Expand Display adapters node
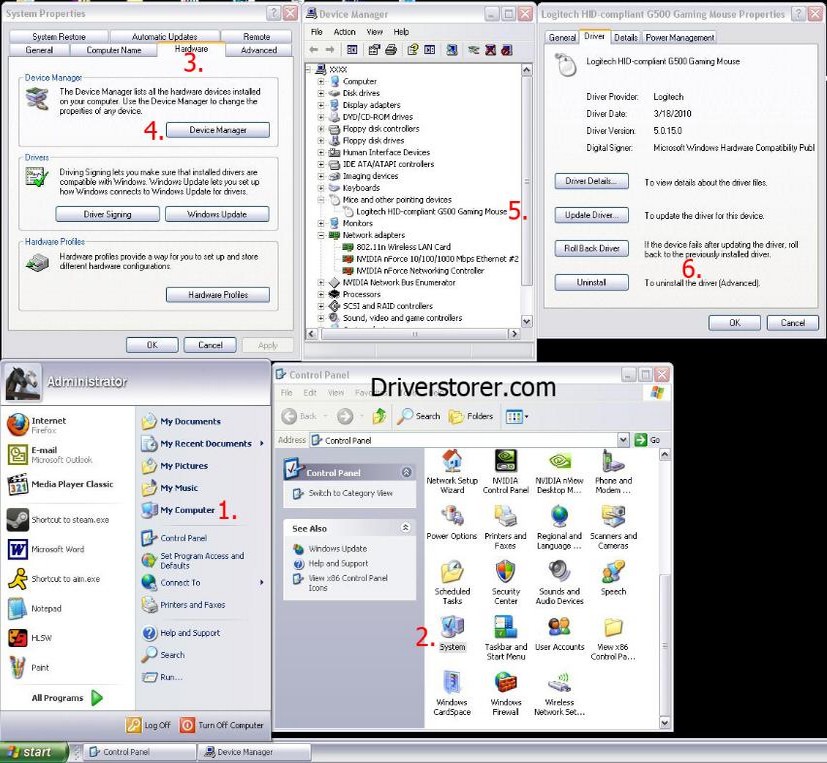This screenshot has height=763, width=827. (321, 105)
